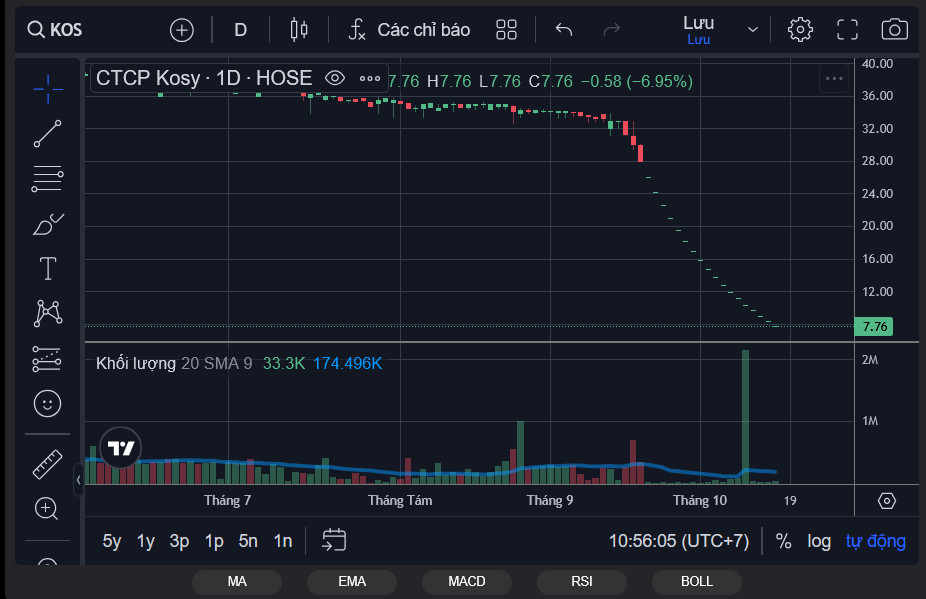
Task: Select the crosshair cursor tool
Action: [48, 89]
